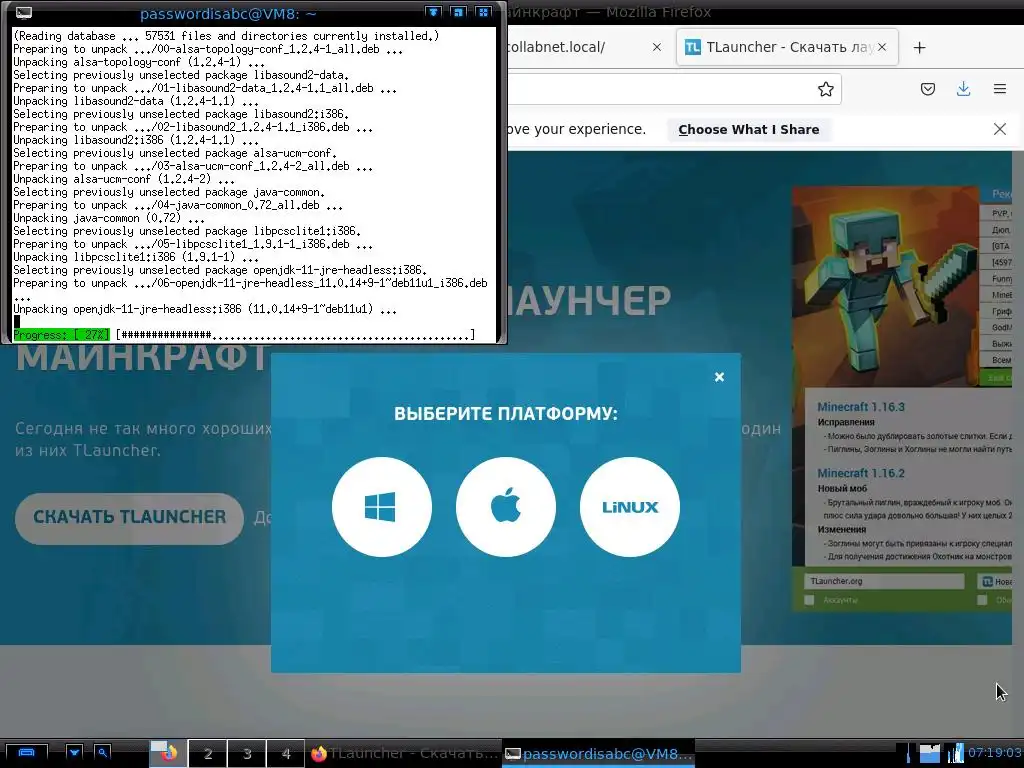This screenshot has height=768, width=1024.
Task: Click the 'Unpacking alsa-ucm-conf (1.2.4-2)' line
Action: (x=123, y=179)
